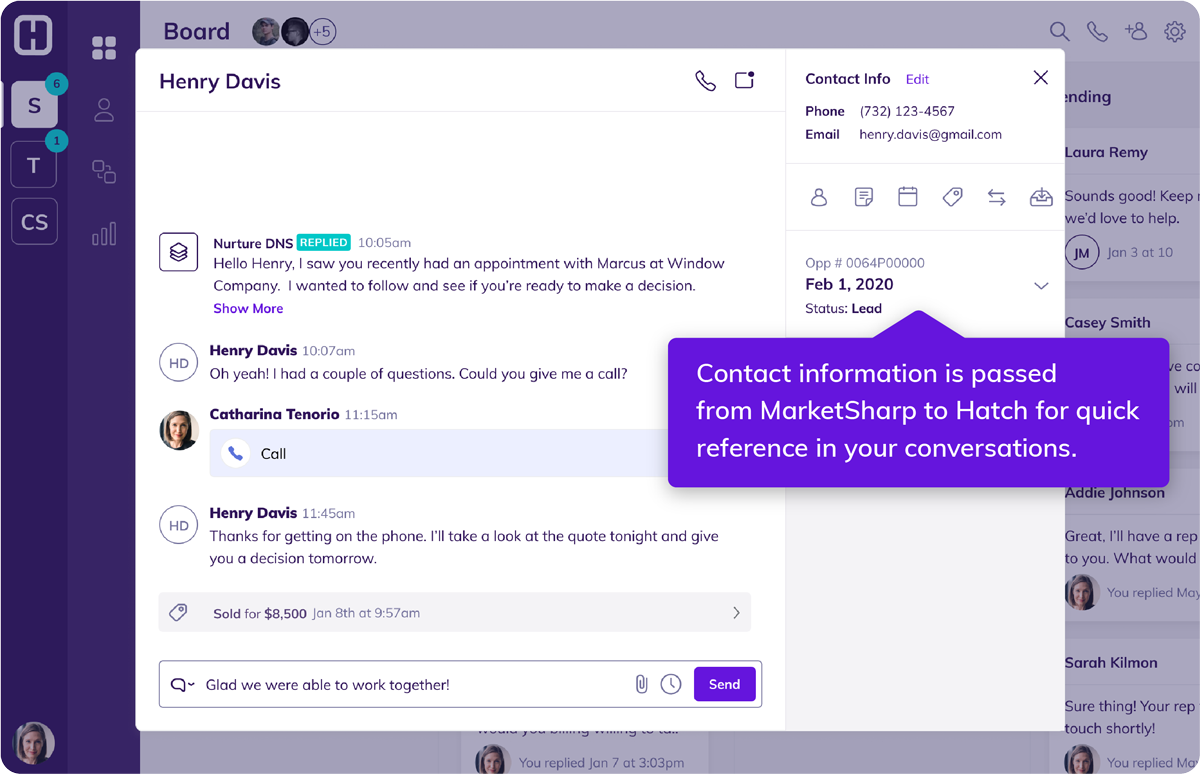The image size is (1200, 774).
Task: Select the contacts person icon in sidebar
Action: click(x=103, y=112)
